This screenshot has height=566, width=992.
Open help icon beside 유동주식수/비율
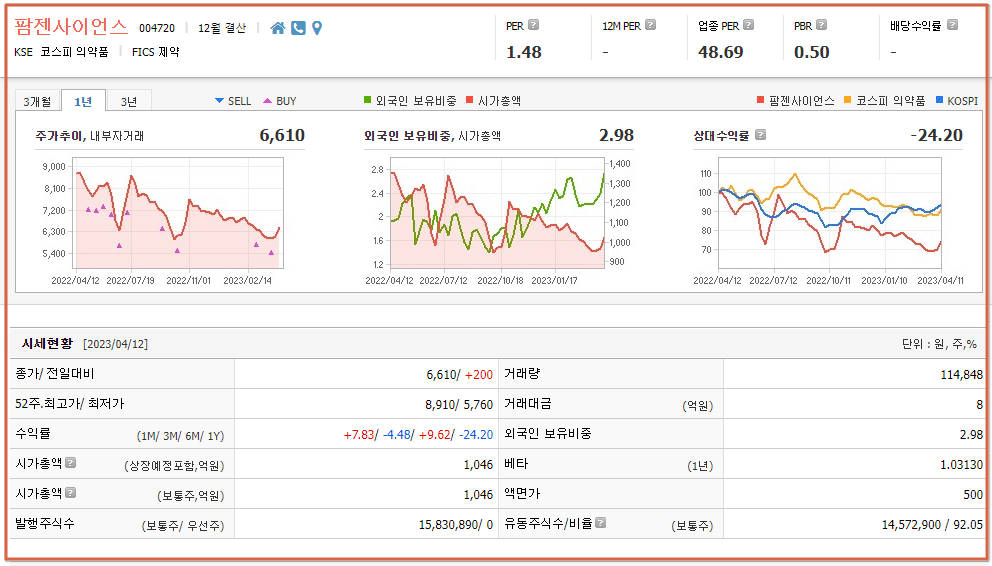pos(600,522)
